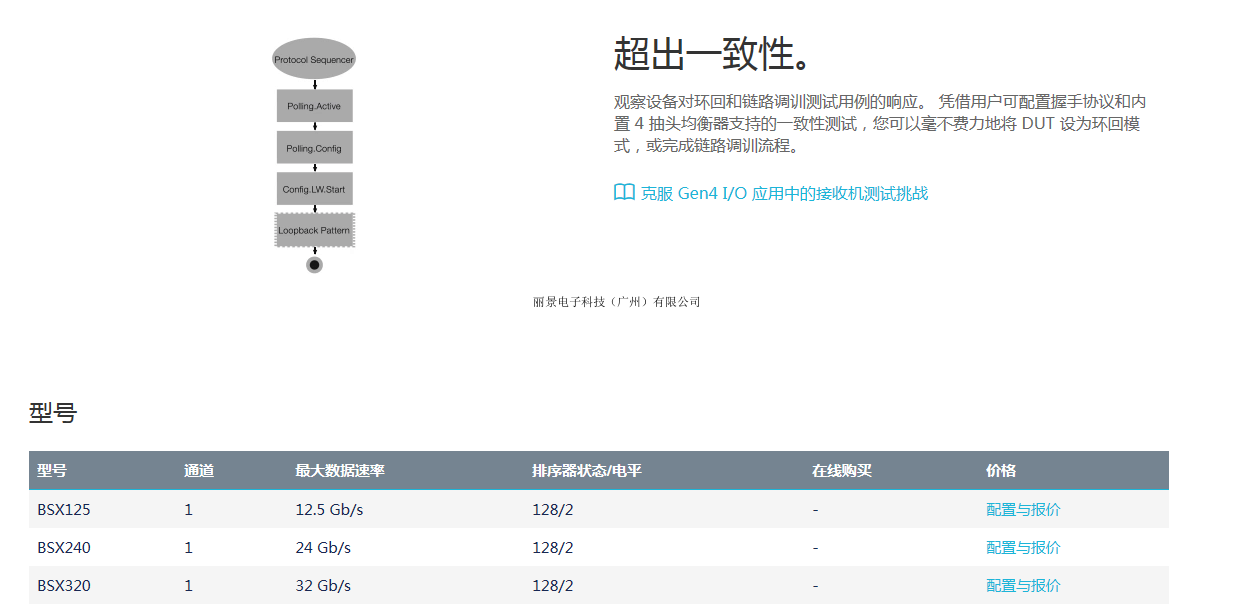Click the 最大数据速率 column header
The width and height of the screenshot is (1234, 609).
(x=340, y=470)
